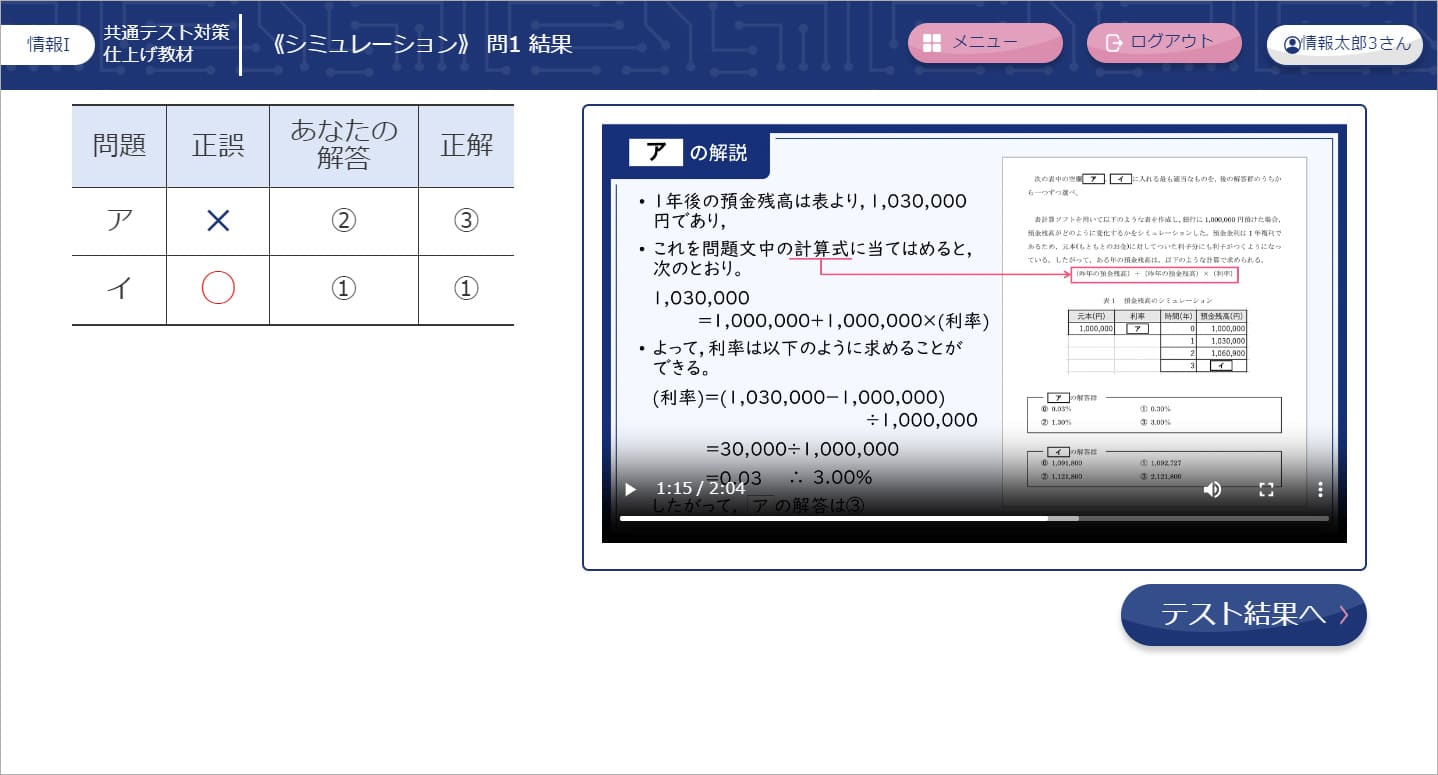The image size is (1438, 775).
Task: Click the × incorrect mark for ア
Action: pos(218,221)
